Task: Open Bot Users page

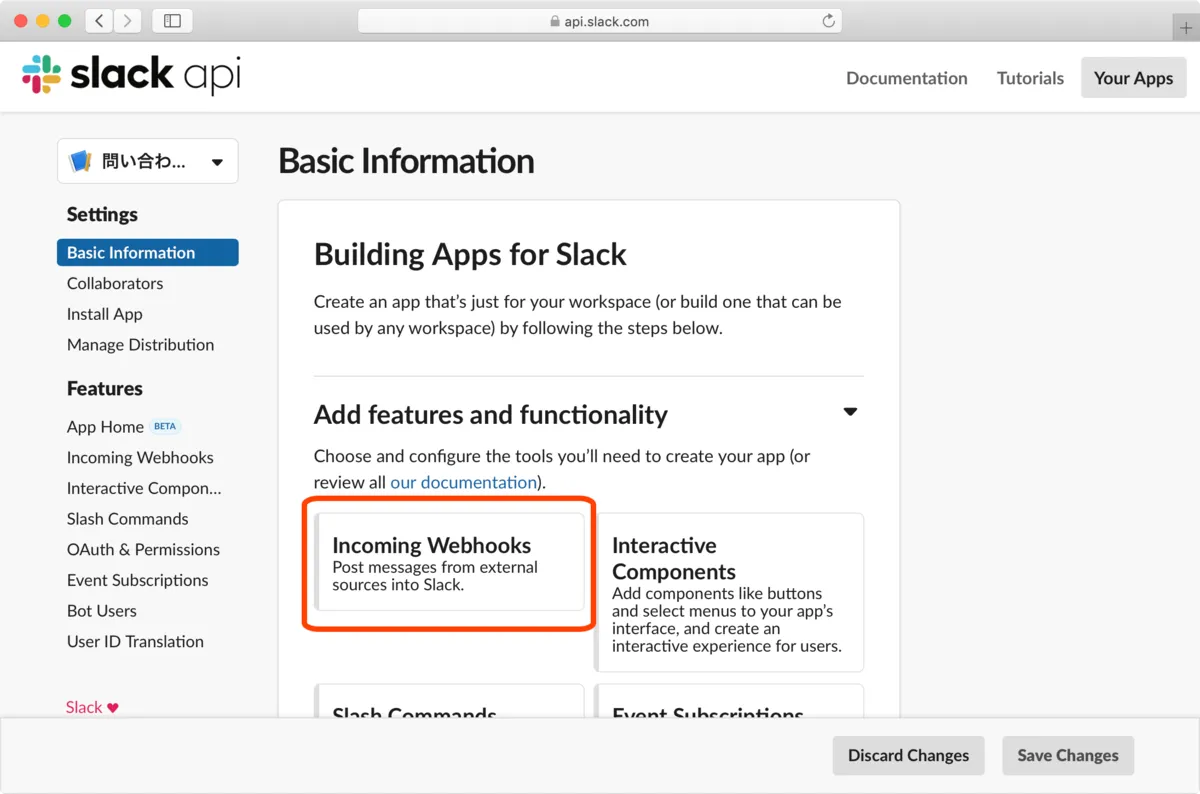Action: pyautogui.click(x=102, y=611)
